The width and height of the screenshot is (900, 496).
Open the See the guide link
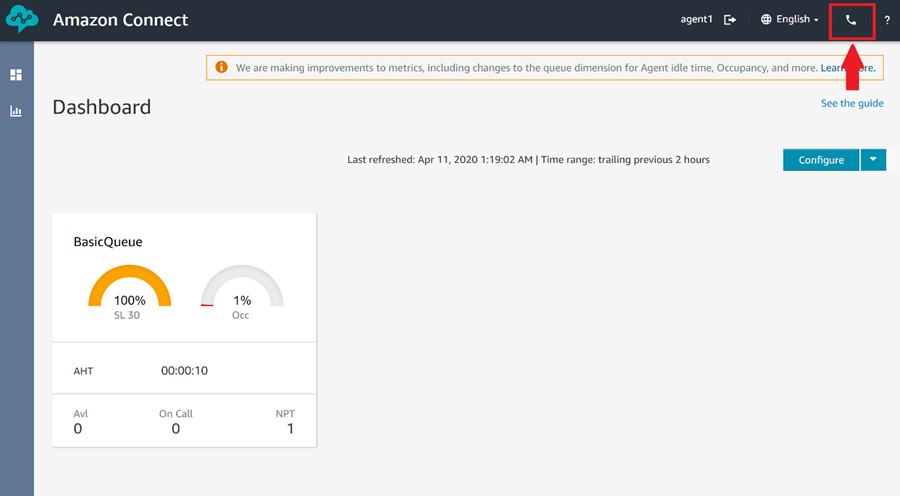coord(852,103)
